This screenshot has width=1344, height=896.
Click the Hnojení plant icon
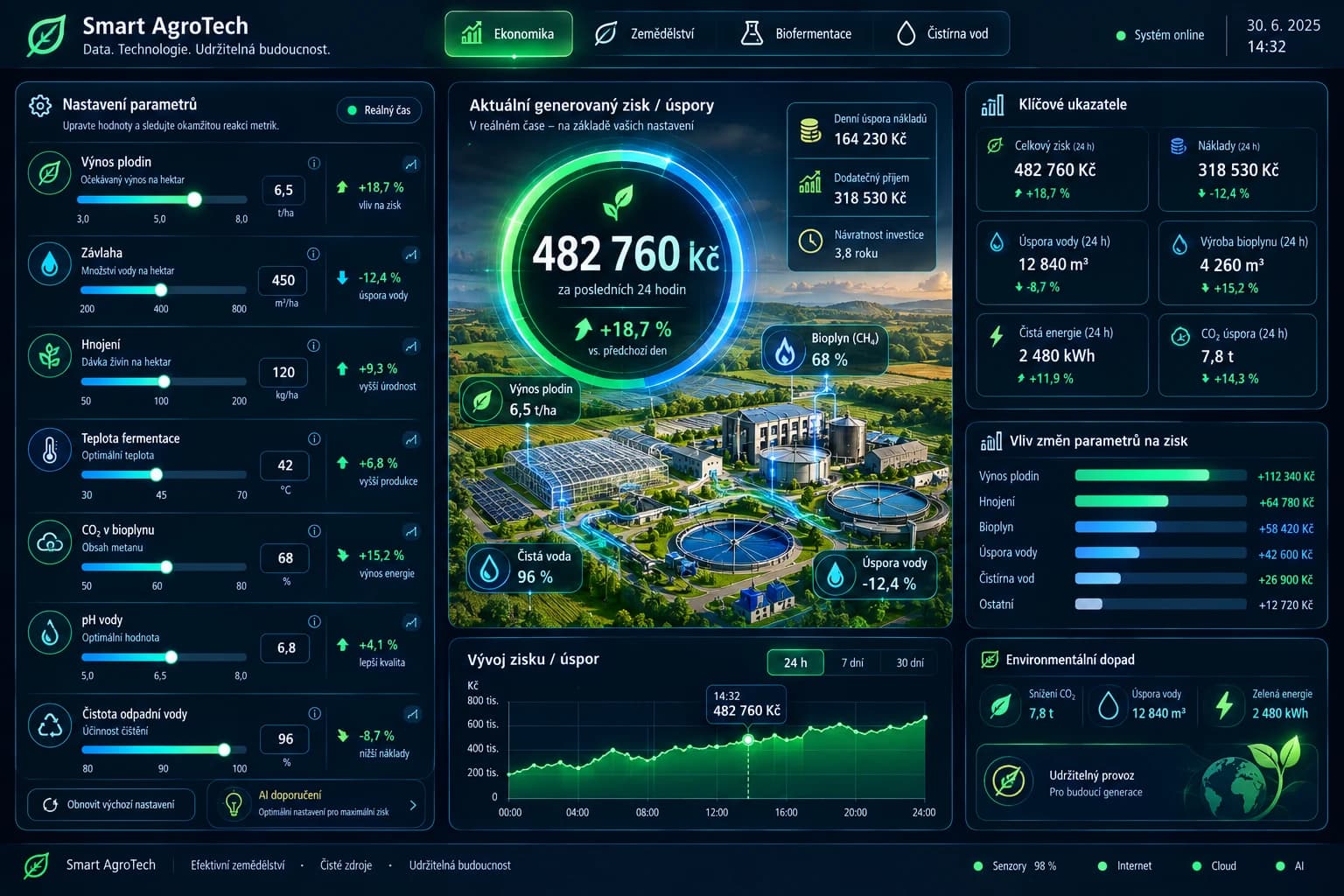pos(49,355)
